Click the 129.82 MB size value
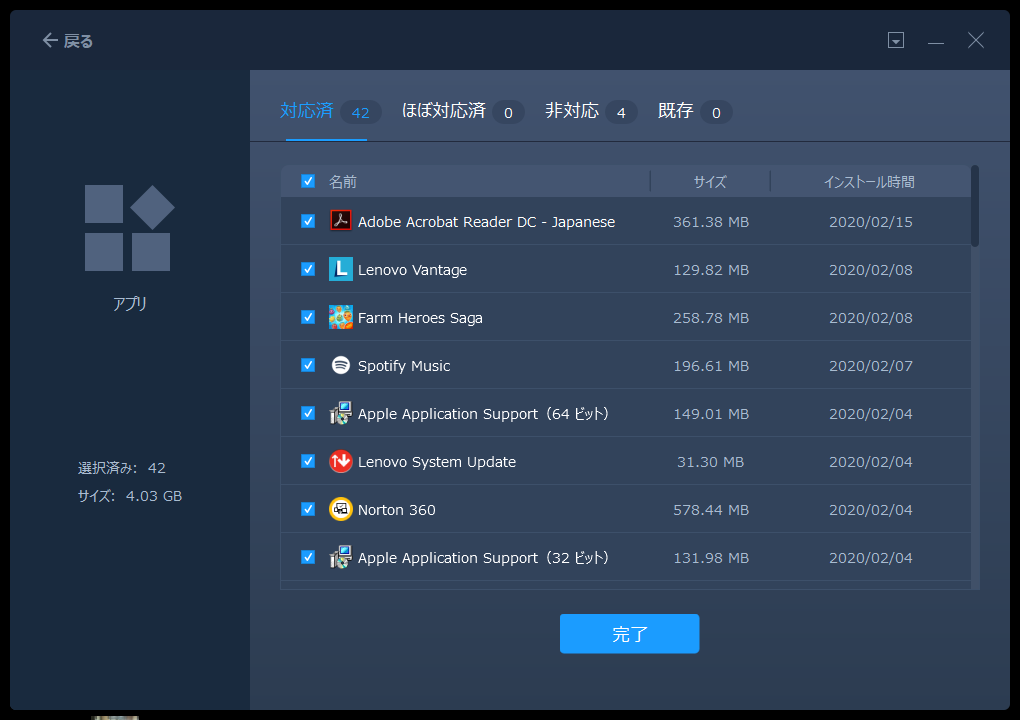Viewport: 1020px width, 720px height. coord(710,270)
